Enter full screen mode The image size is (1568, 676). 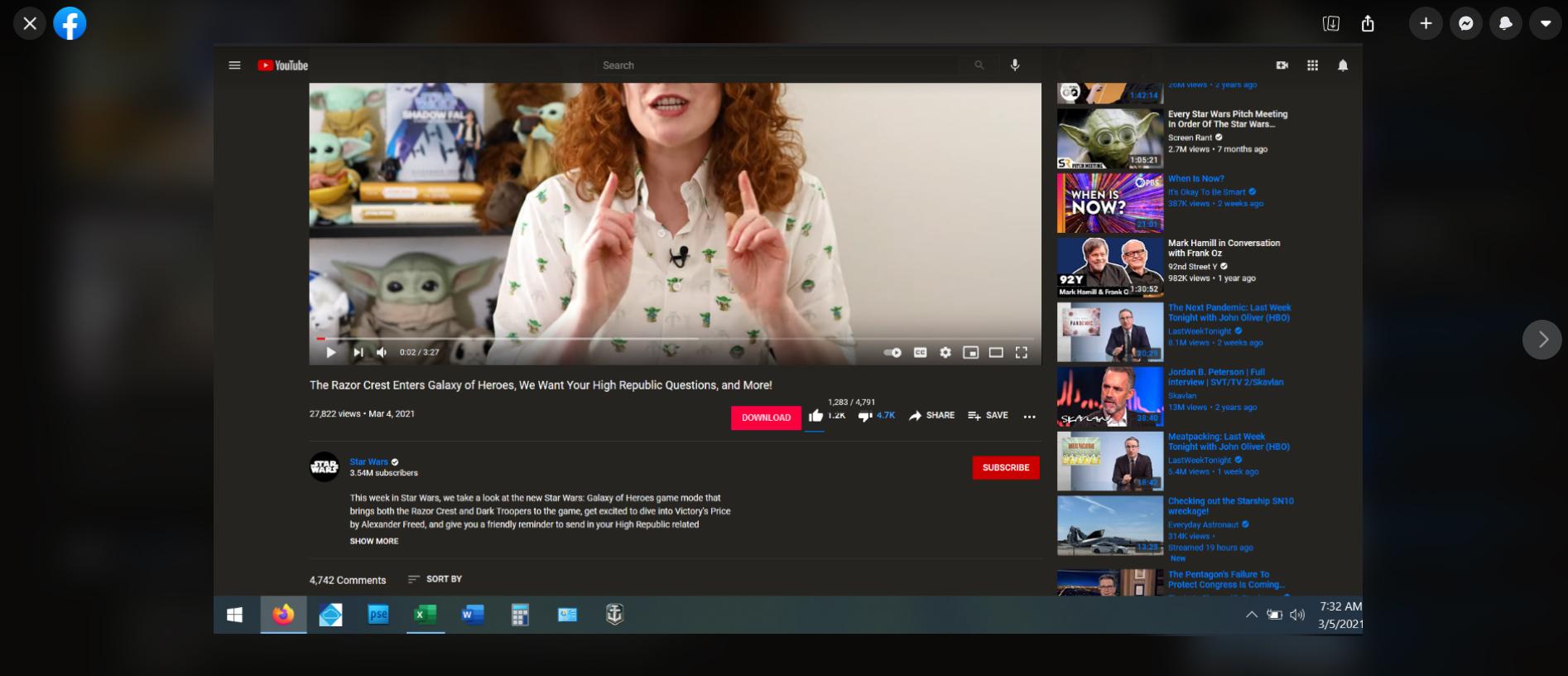click(1022, 352)
